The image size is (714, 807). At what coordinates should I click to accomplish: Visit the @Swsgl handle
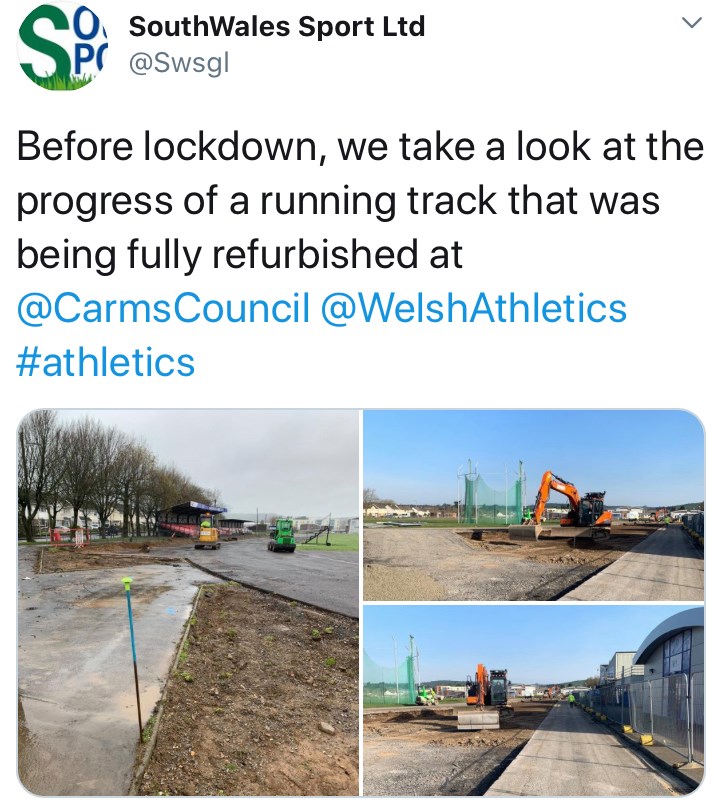[179, 64]
